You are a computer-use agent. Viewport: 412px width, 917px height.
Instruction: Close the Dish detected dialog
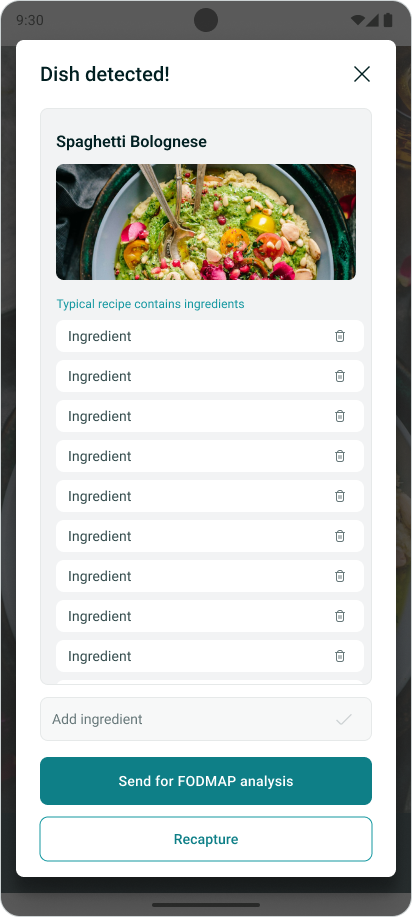(362, 74)
